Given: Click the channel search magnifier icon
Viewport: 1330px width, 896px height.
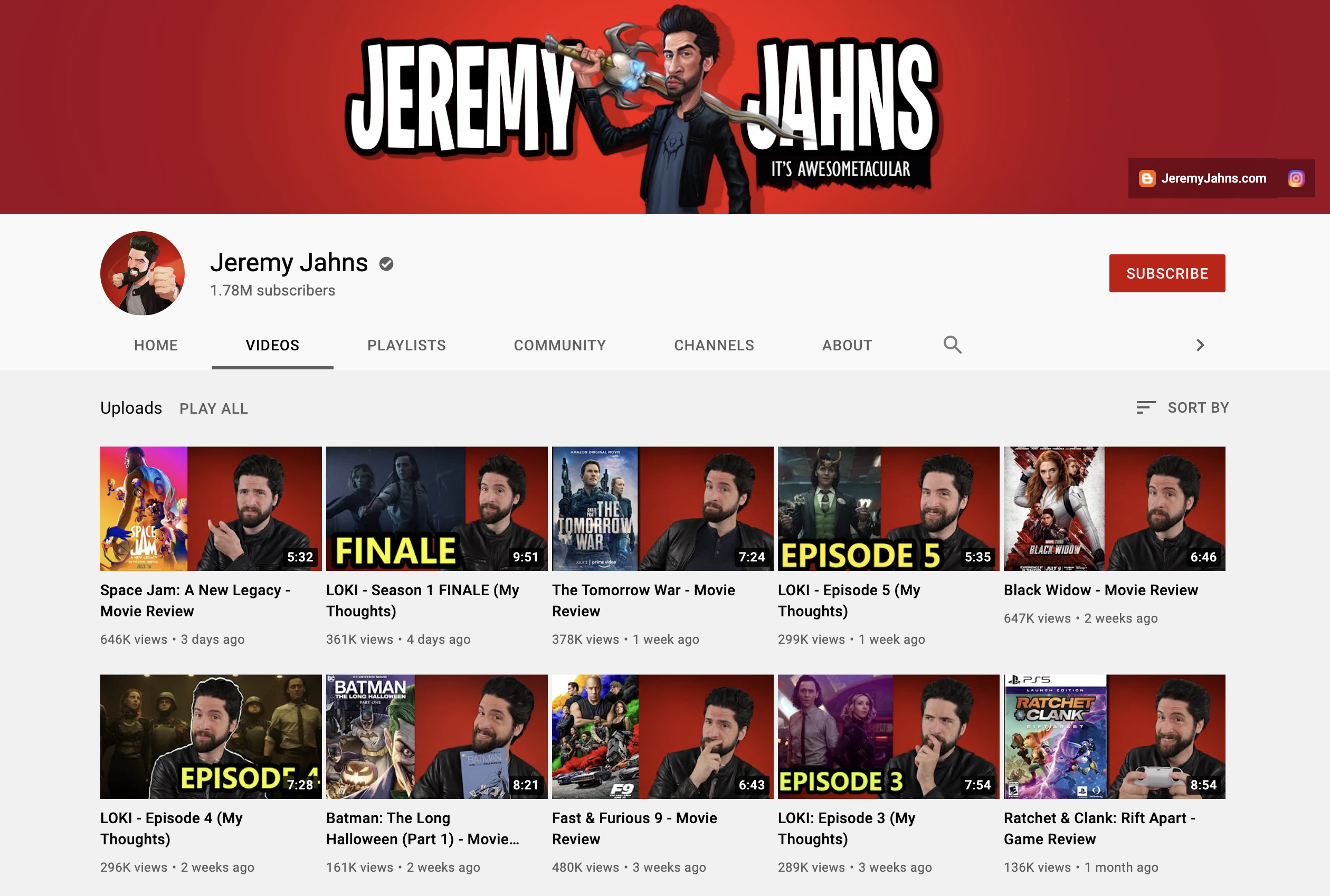Looking at the screenshot, I should [952, 345].
